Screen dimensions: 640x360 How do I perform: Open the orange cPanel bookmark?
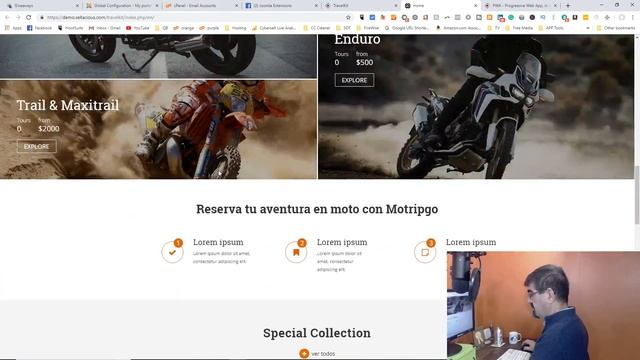point(184,28)
